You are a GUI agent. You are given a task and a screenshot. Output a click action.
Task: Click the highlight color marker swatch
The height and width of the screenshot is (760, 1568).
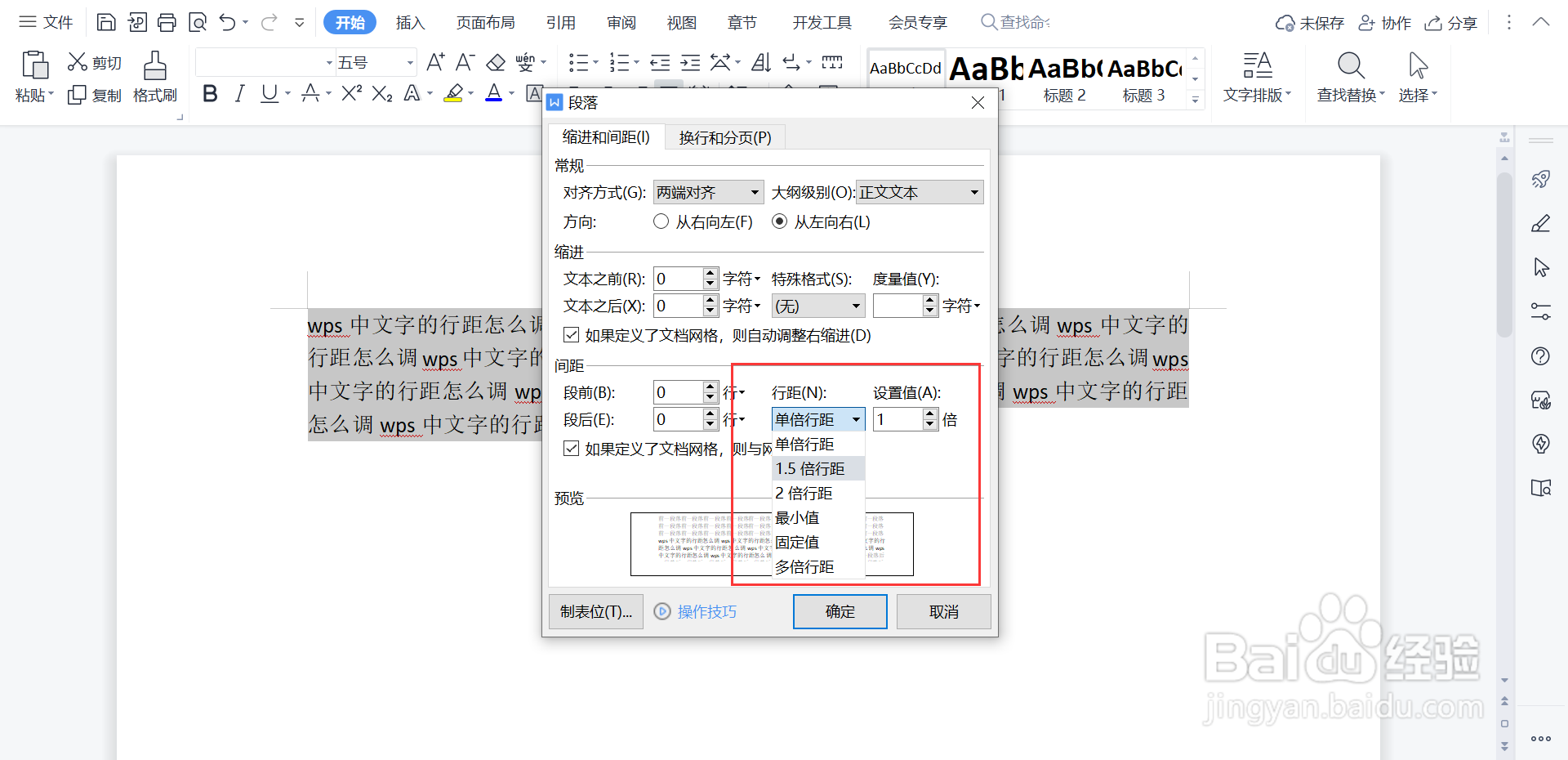pyautogui.click(x=453, y=94)
